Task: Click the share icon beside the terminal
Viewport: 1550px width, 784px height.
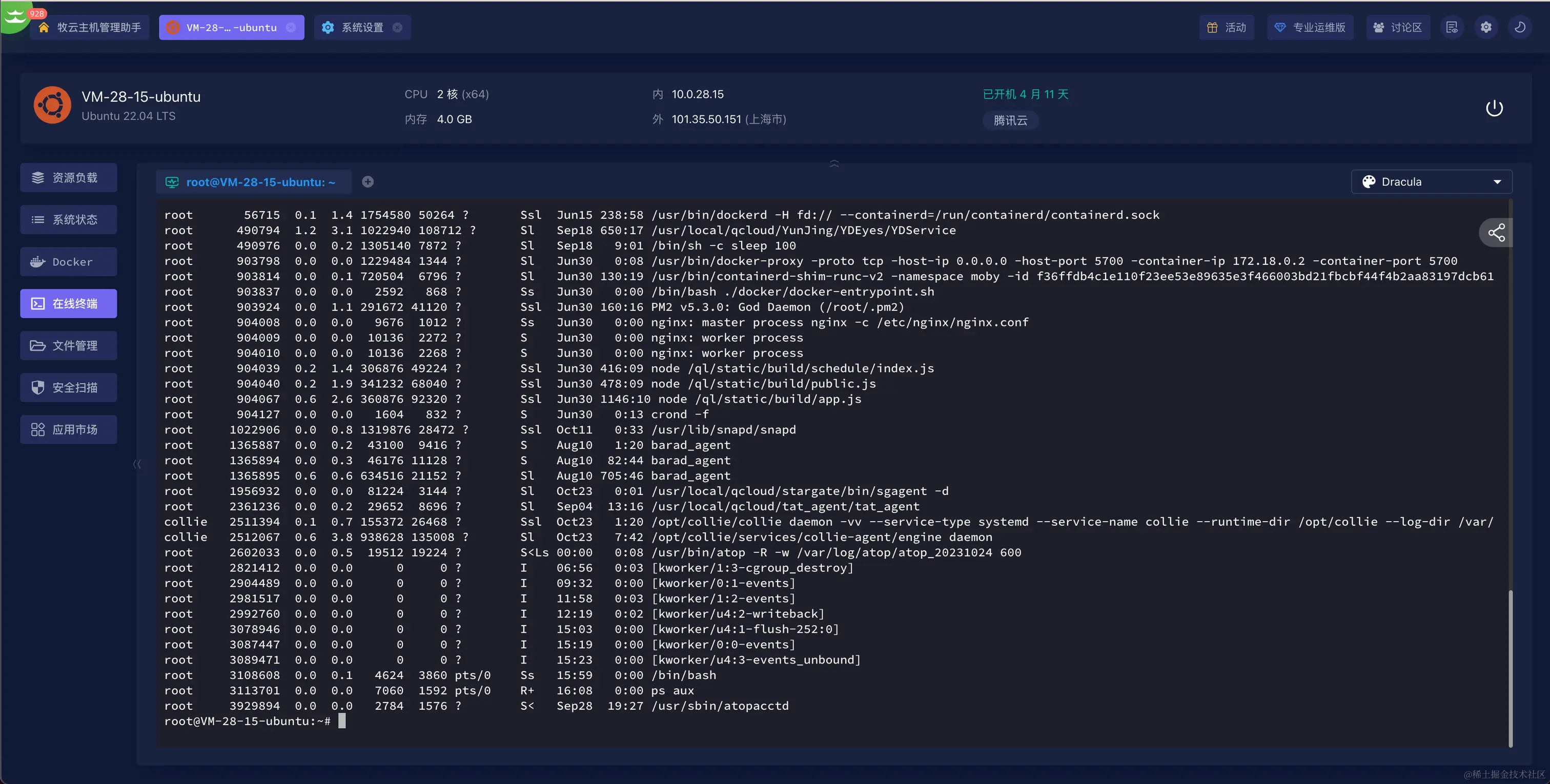Action: (x=1496, y=233)
